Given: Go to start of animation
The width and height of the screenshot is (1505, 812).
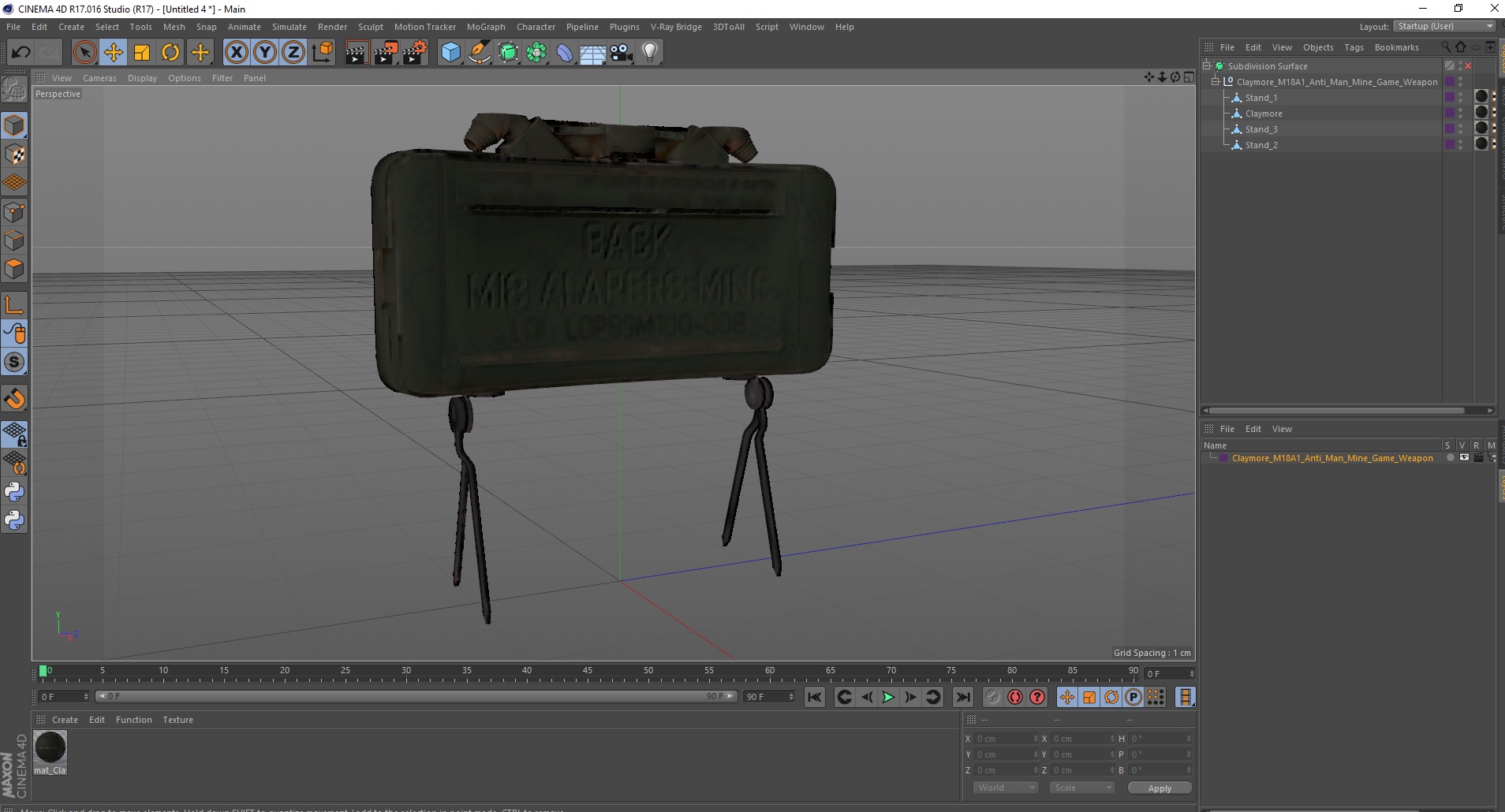Looking at the screenshot, I should click(x=815, y=697).
